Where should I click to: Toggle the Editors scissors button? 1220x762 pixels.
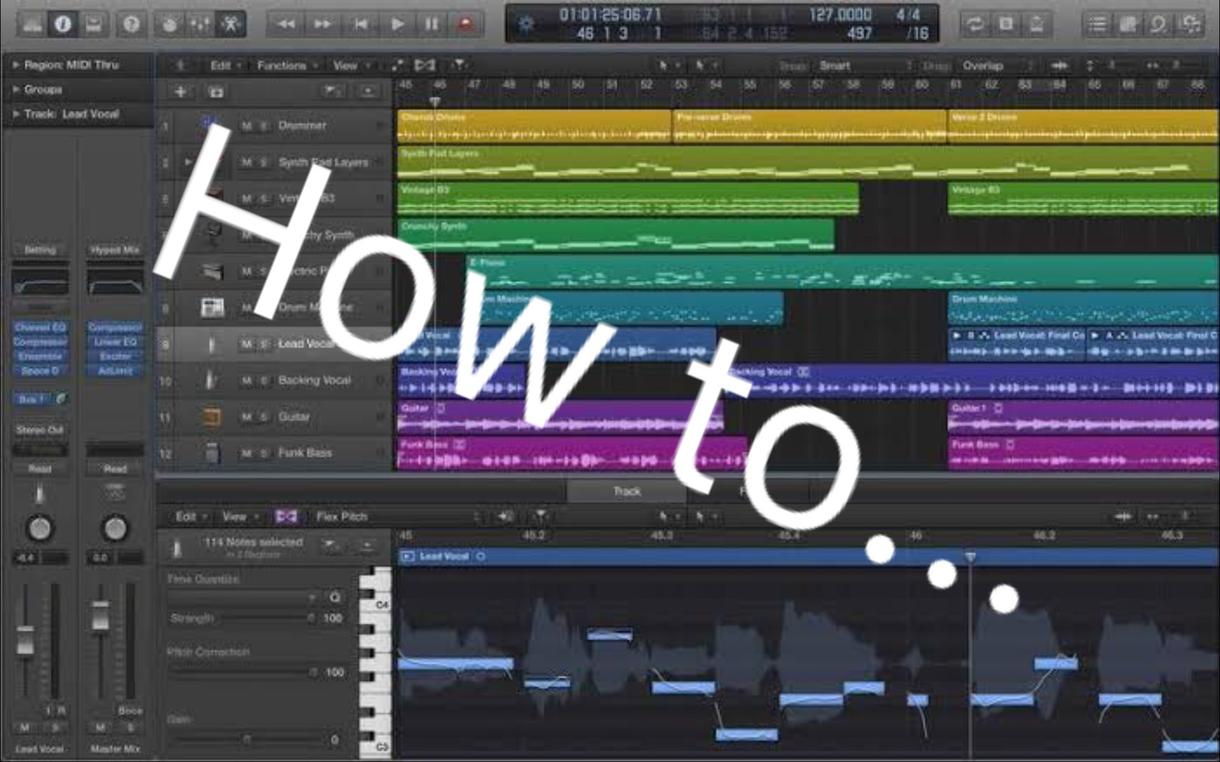click(x=231, y=24)
